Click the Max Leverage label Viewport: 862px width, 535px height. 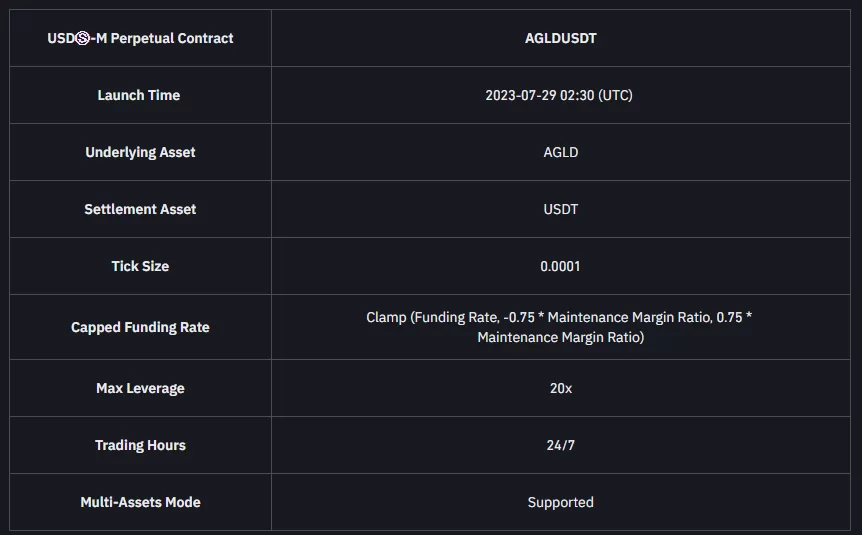coord(140,388)
